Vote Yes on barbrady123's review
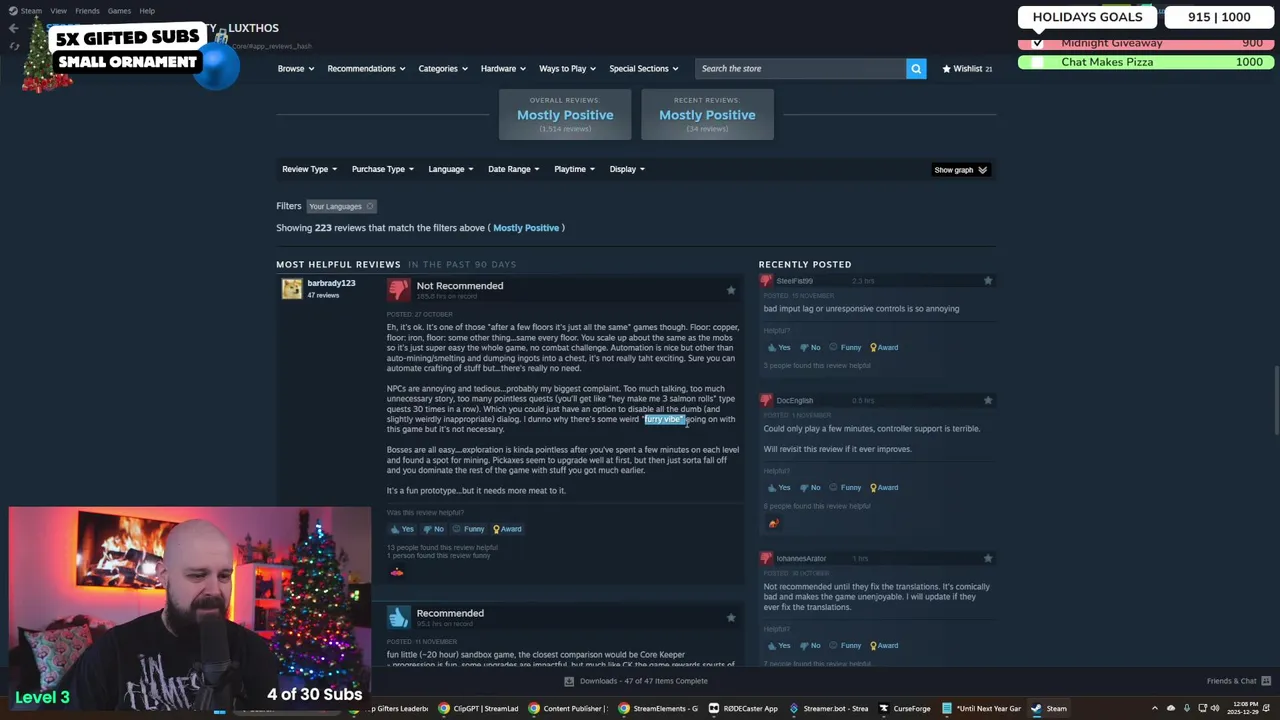 (402, 529)
